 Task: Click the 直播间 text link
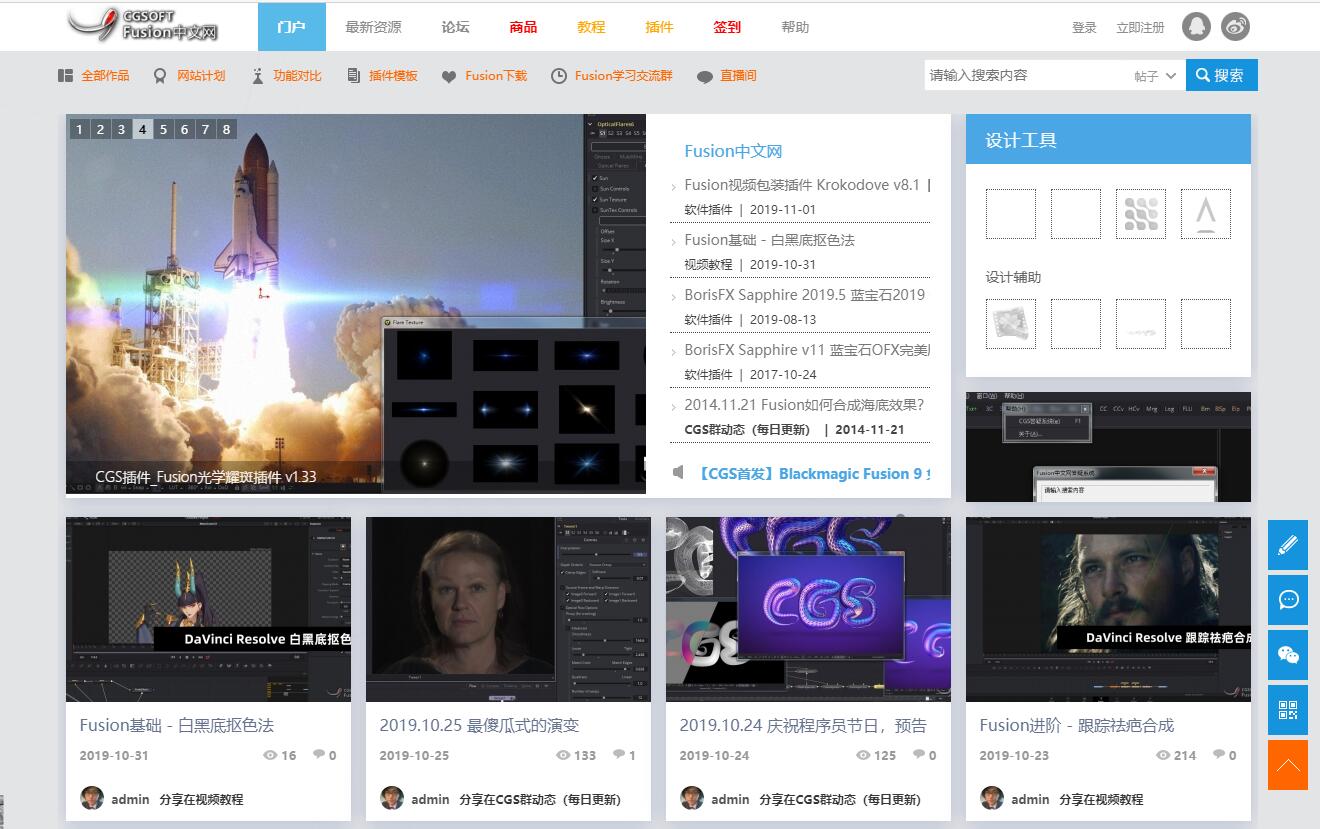(738, 76)
